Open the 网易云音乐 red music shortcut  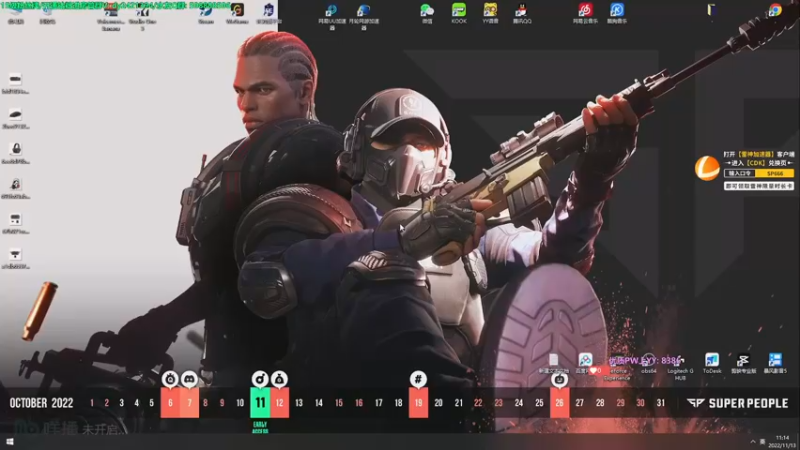[585, 13]
